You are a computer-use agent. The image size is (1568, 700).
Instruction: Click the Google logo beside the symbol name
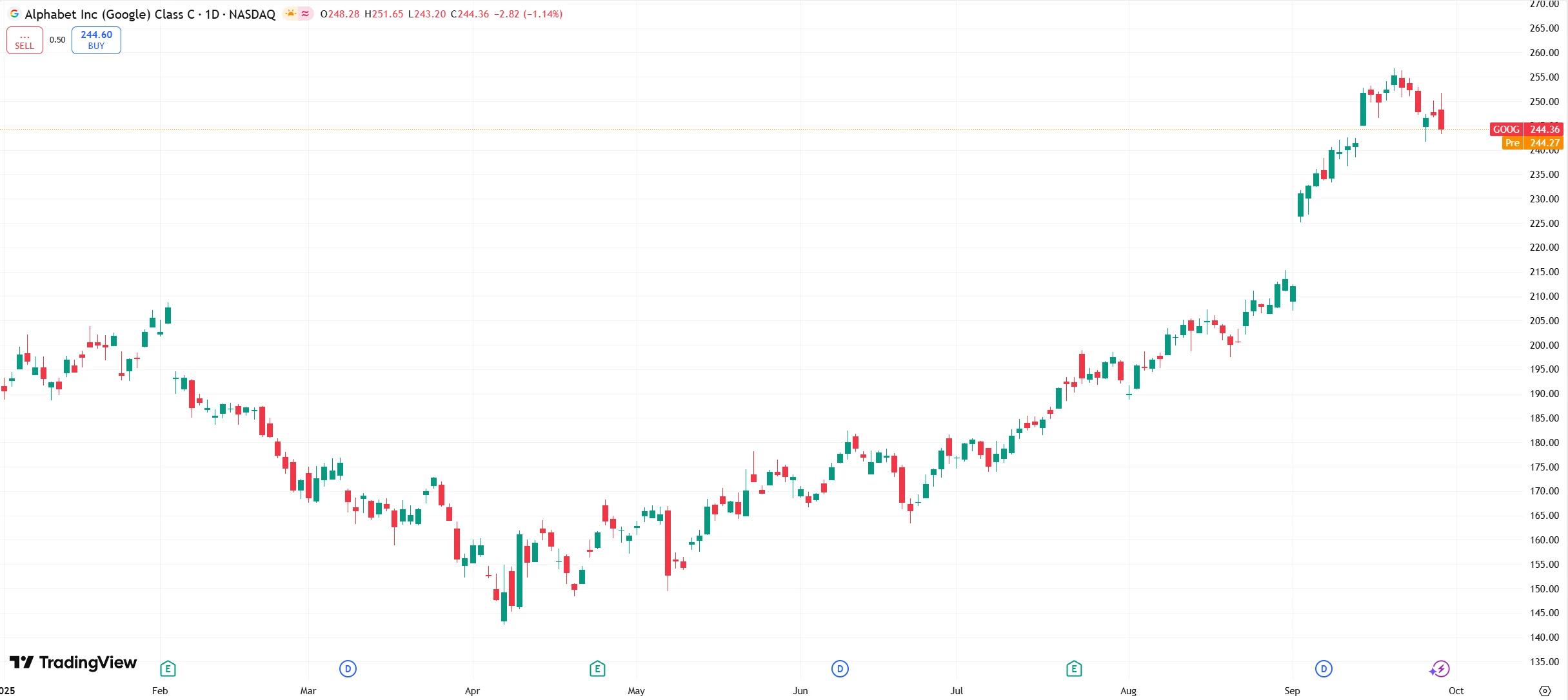(x=14, y=14)
